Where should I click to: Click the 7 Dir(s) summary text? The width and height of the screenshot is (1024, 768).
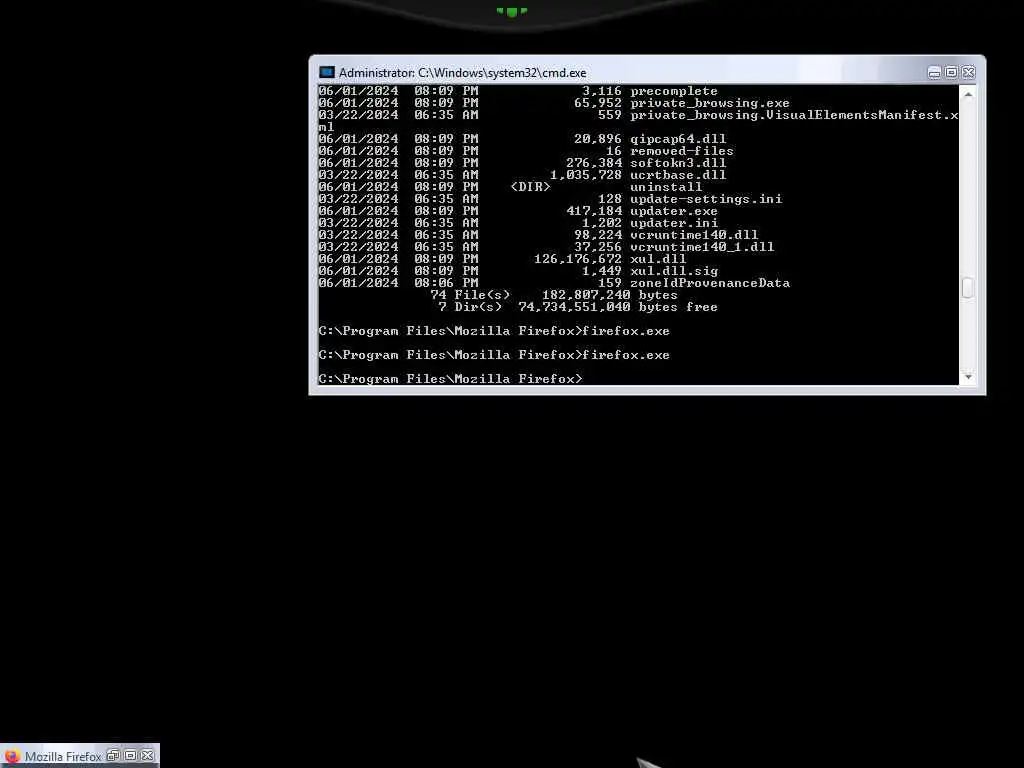(470, 307)
